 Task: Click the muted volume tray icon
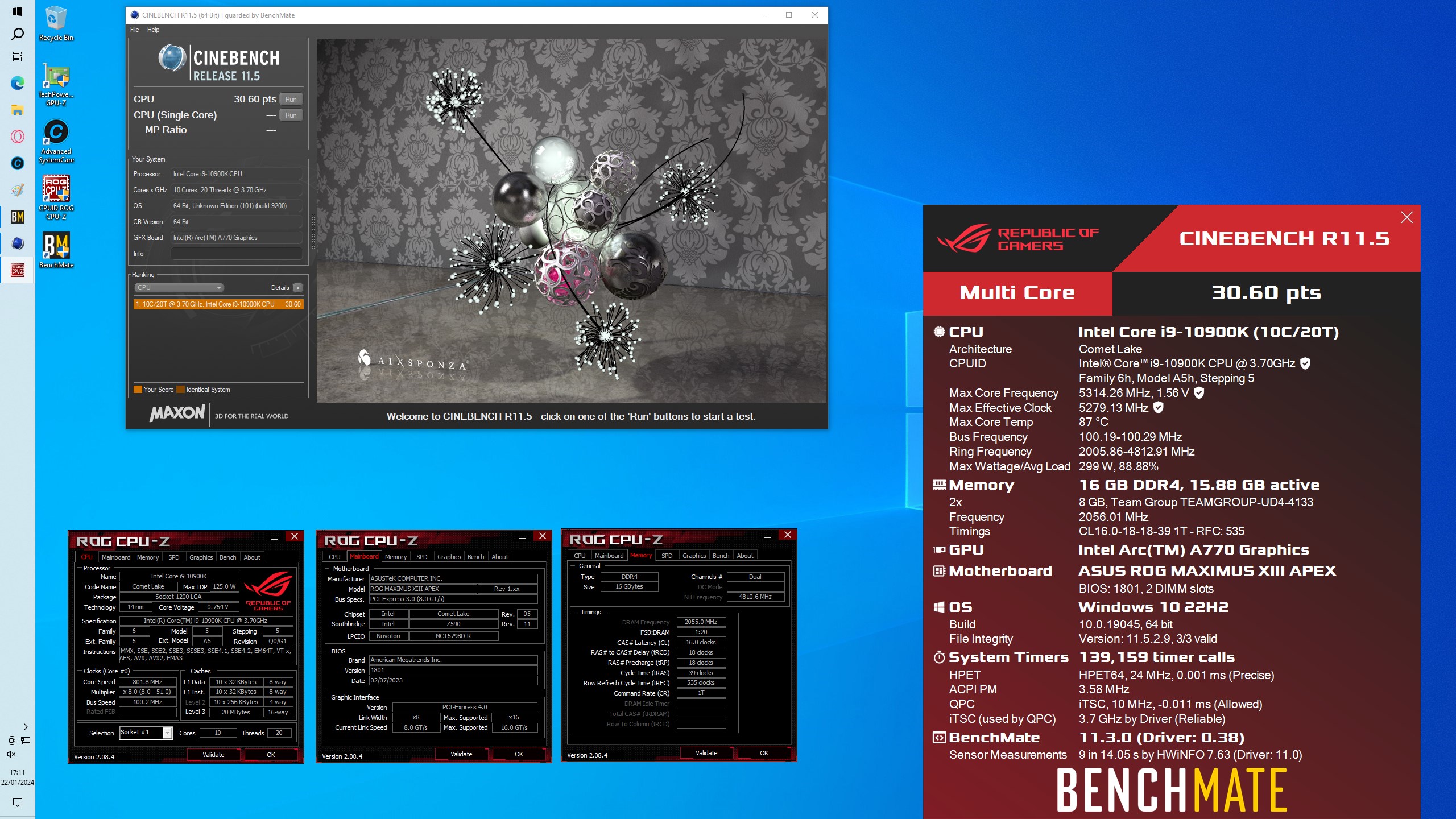point(11,755)
